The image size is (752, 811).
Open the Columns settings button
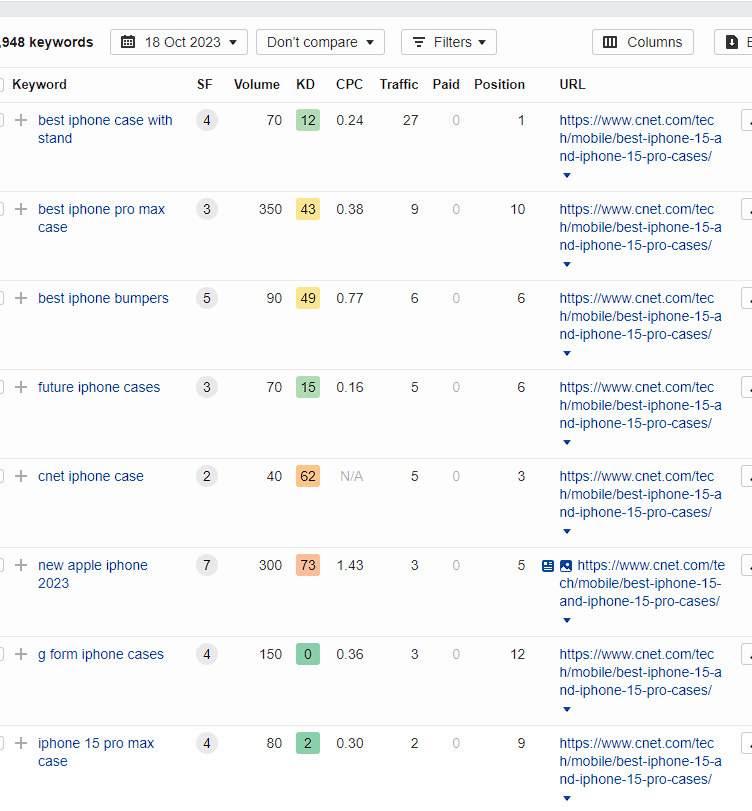pyautogui.click(x=643, y=42)
